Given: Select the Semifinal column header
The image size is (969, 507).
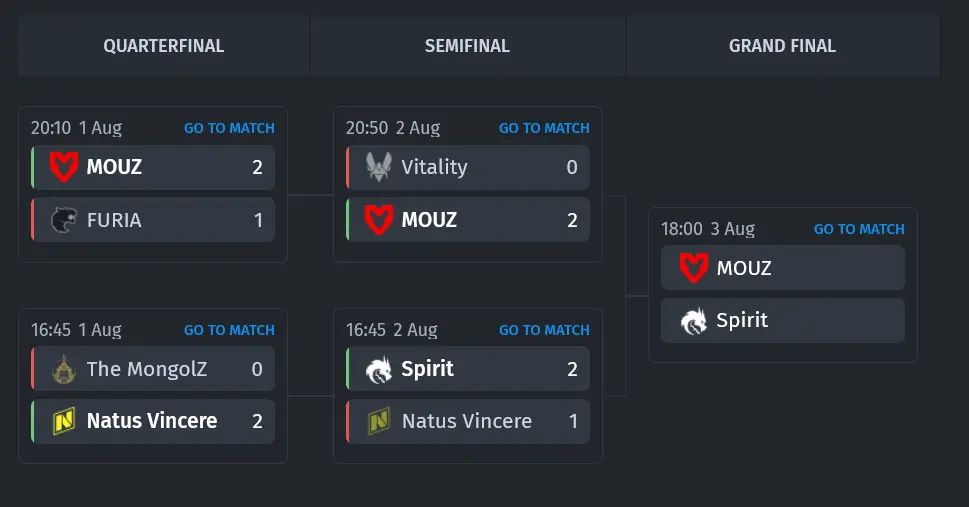Looking at the screenshot, I should (467, 46).
